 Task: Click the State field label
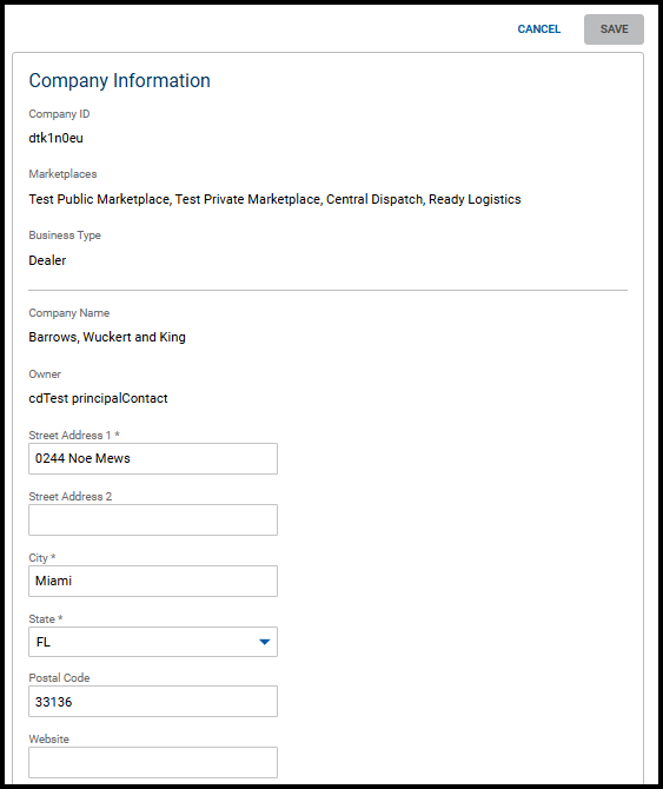[x=46, y=619]
